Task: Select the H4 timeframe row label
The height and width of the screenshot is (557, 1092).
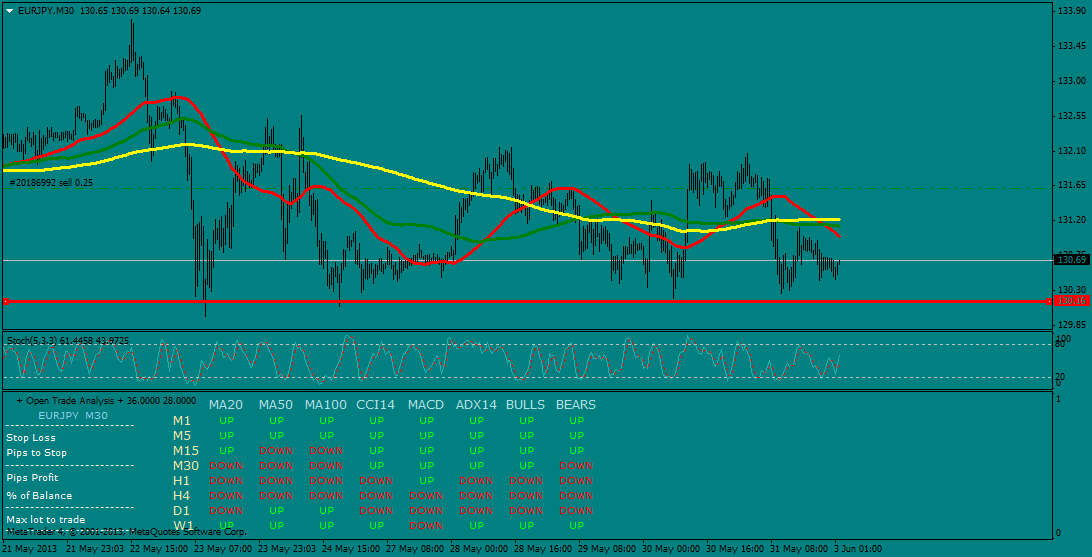Action: tap(181, 495)
